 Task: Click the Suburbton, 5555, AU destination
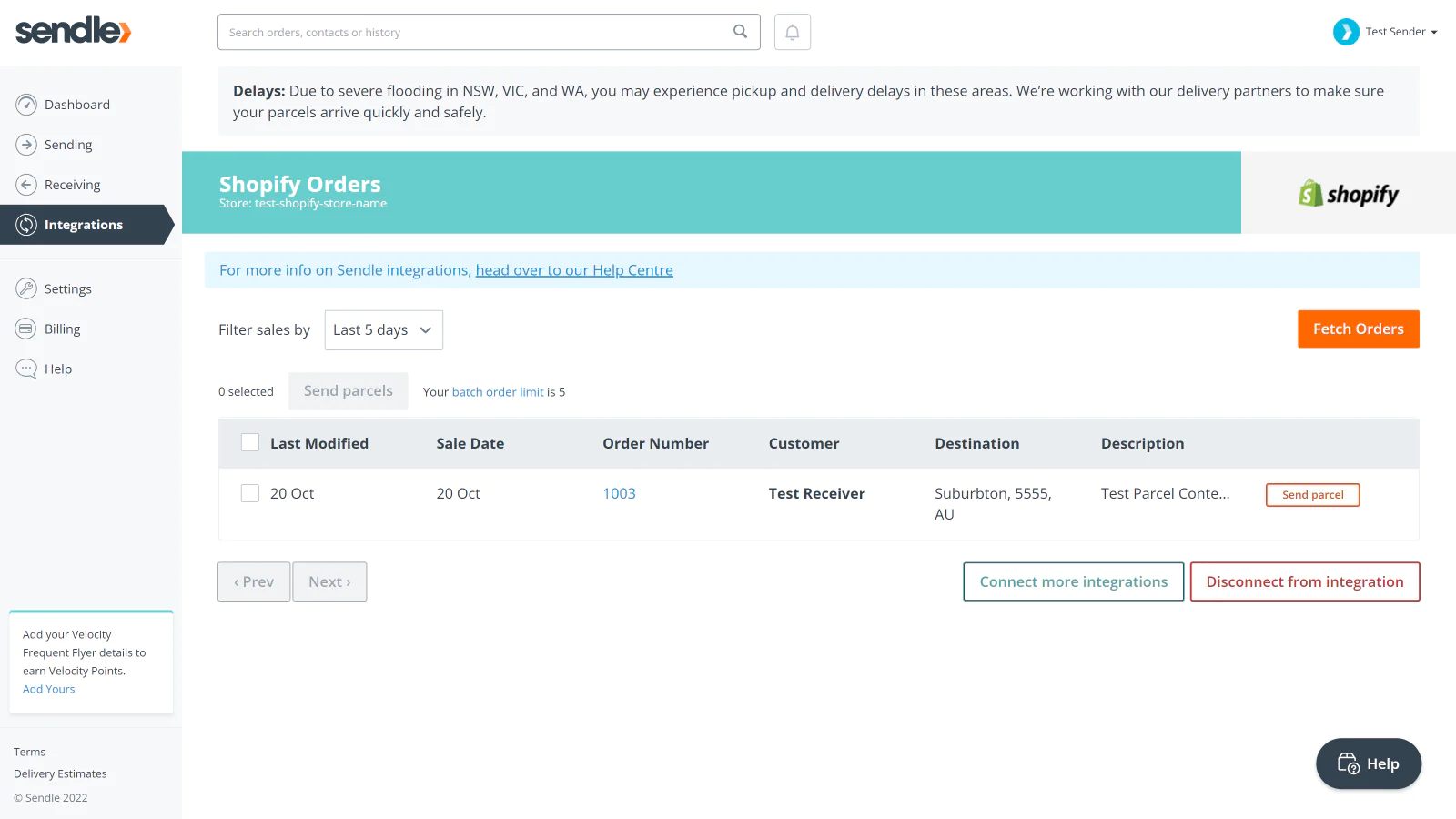point(993,504)
